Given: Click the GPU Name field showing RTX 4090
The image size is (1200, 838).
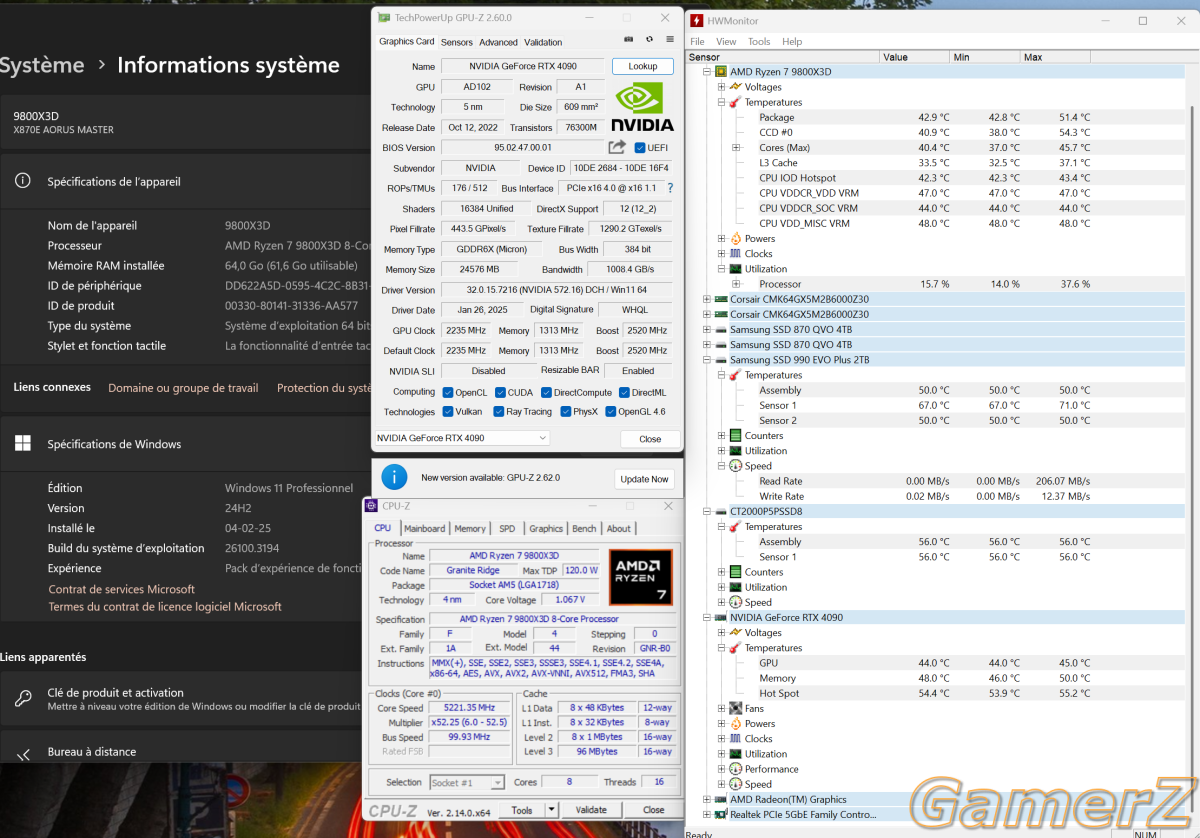Looking at the screenshot, I should pos(522,66).
